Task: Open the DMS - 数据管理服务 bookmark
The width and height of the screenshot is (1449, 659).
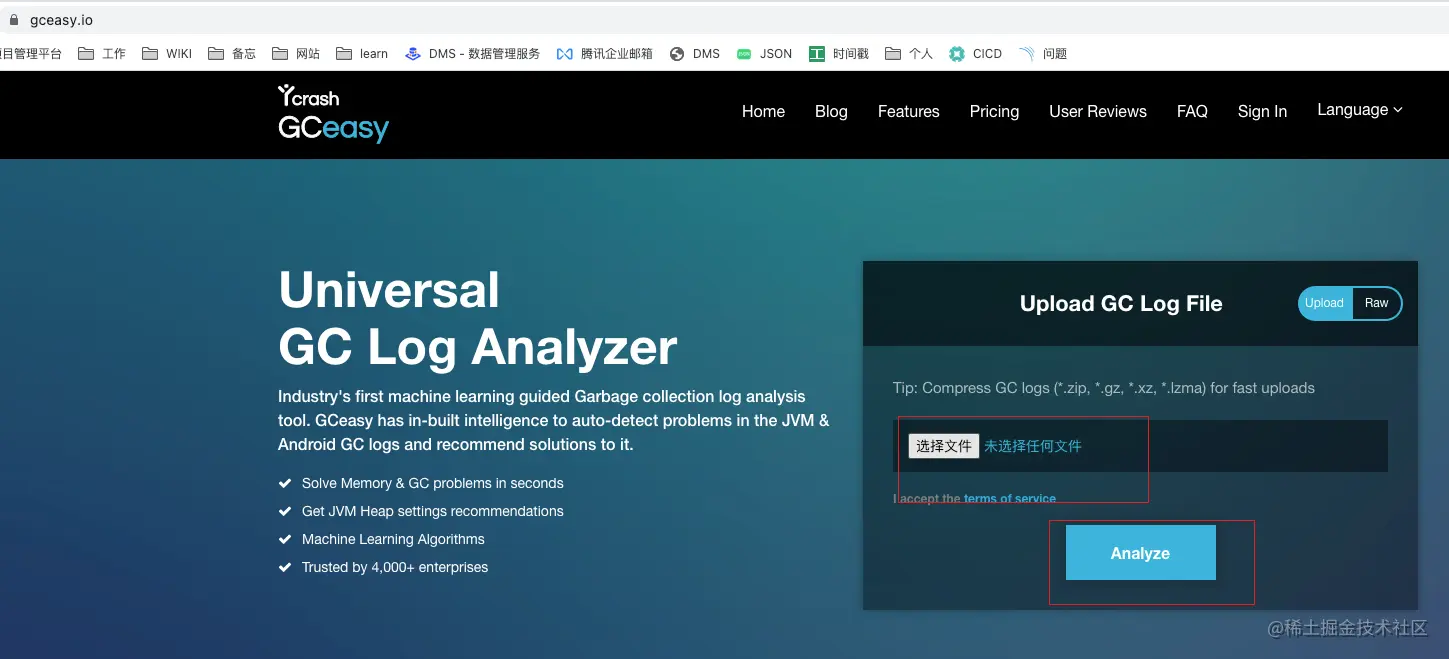Action: tap(472, 54)
